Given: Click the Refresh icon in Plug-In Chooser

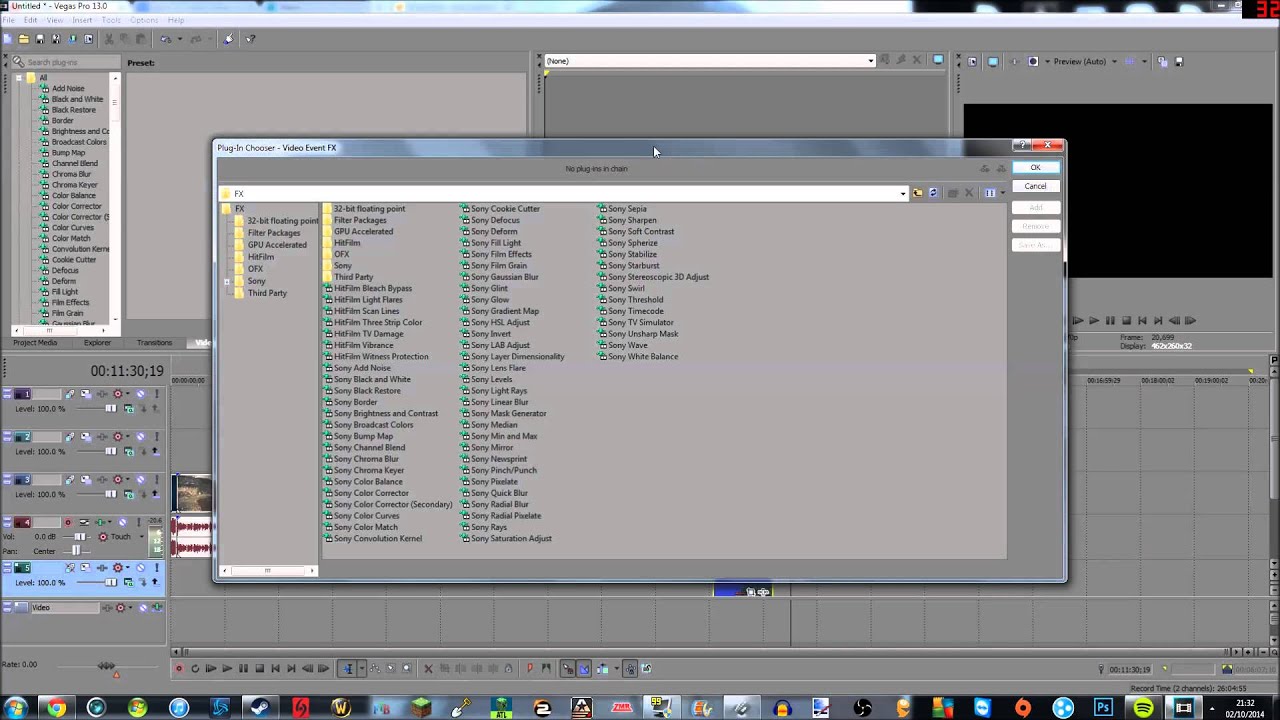Looking at the screenshot, I should click(x=933, y=193).
